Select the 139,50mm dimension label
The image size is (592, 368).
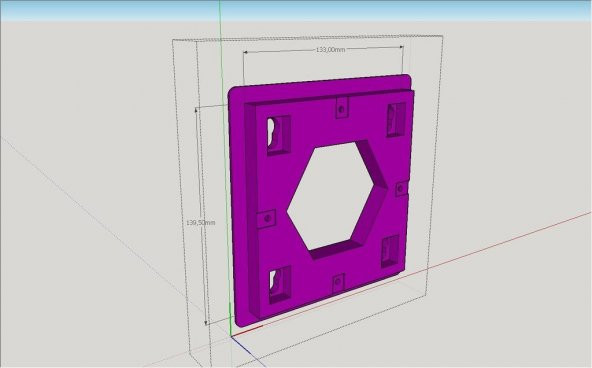pyautogui.click(x=200, y=223)
